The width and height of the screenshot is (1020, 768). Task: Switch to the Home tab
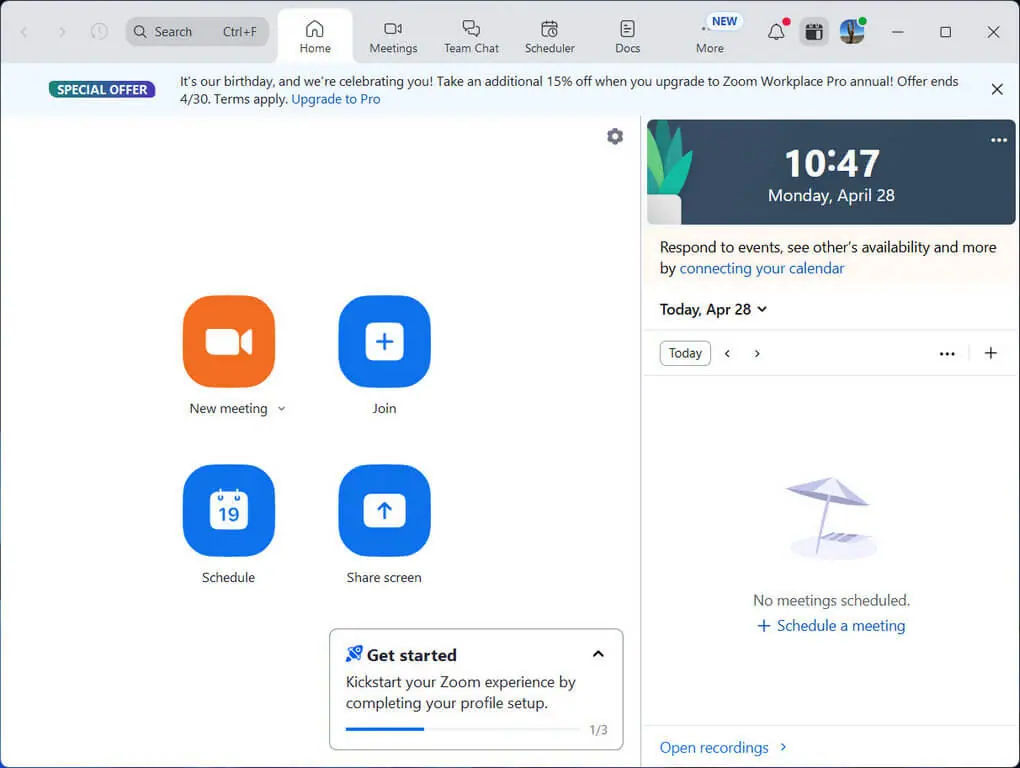pos(315,36)
